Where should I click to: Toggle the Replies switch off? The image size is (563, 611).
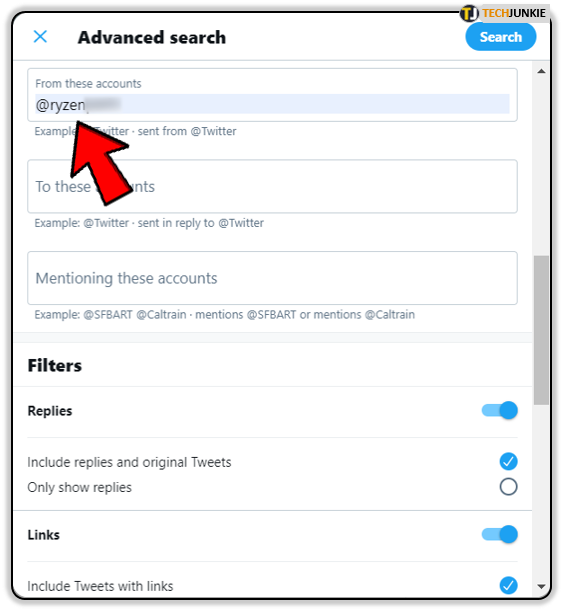point(500,410)
